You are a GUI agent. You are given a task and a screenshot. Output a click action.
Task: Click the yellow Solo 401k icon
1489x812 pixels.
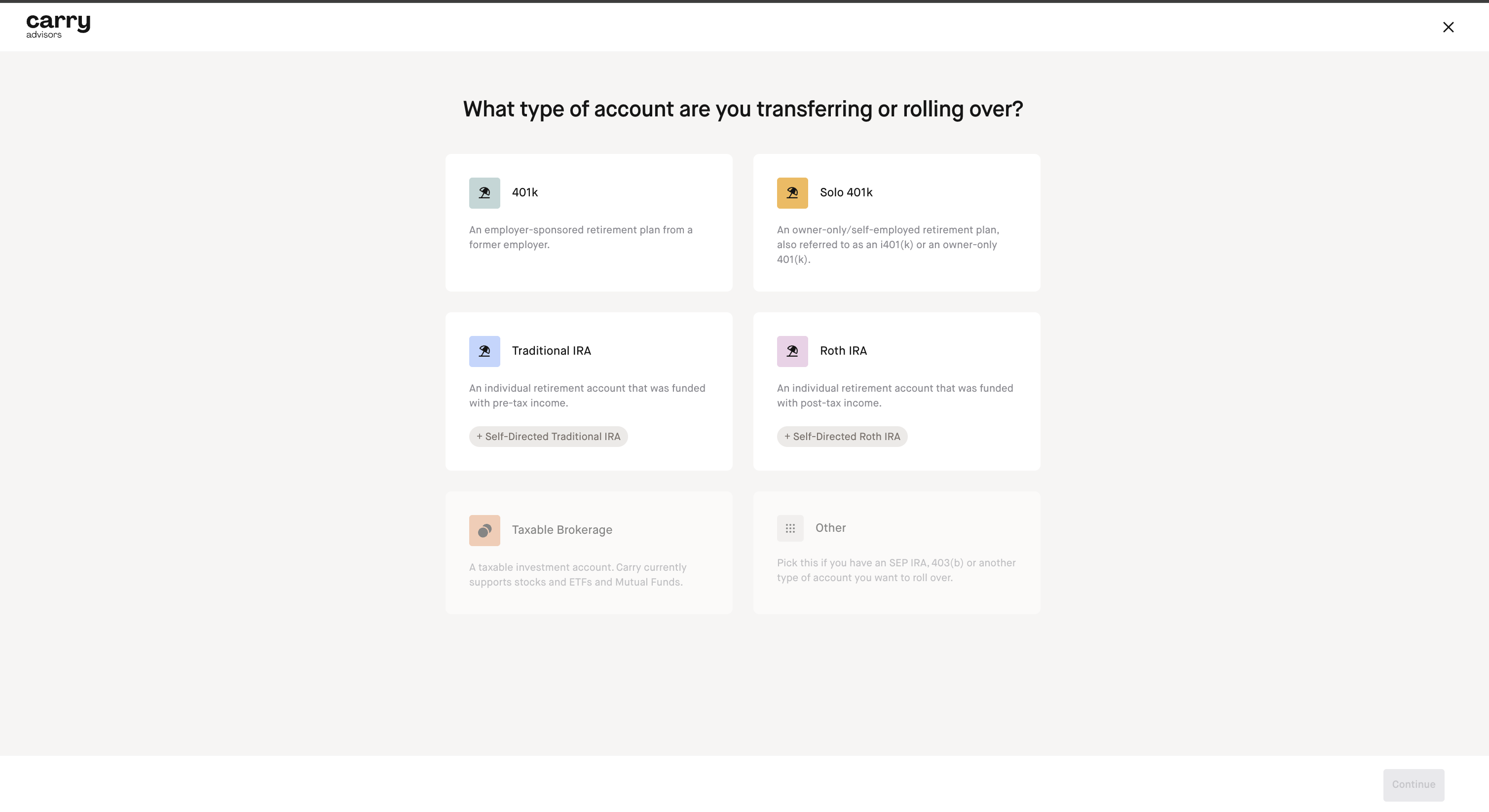[x=792, y=193]
